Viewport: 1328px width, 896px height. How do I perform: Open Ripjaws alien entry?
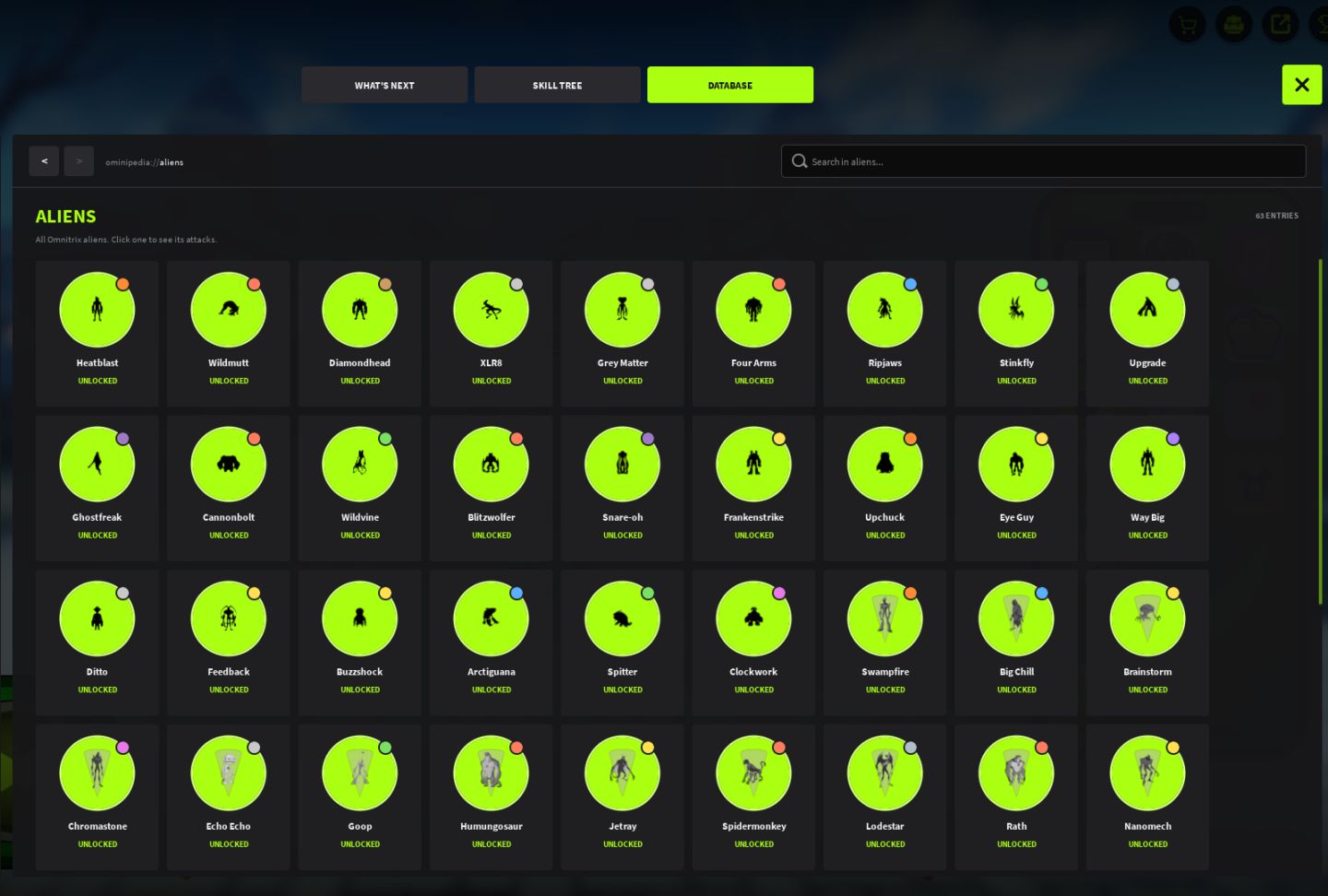pos(884,334)
